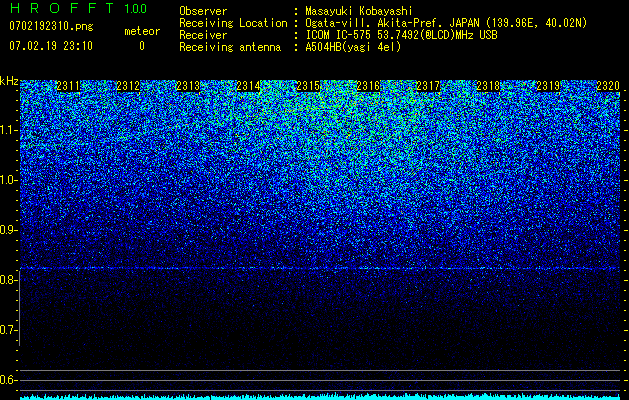Viewport: 629px width, 400px height.
Task: Click the kHz axis unit label
Action: (x=9, y=81)
